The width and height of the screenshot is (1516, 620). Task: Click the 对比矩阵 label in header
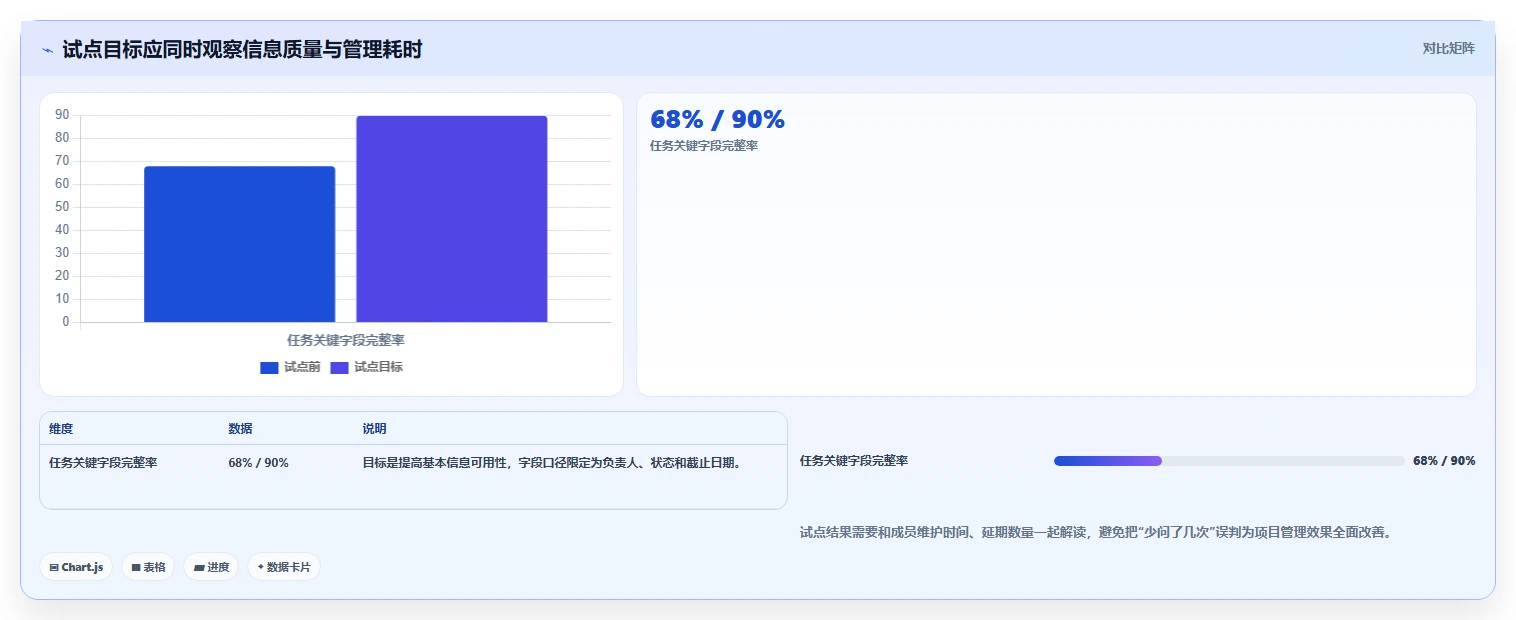click(1448, 48)
